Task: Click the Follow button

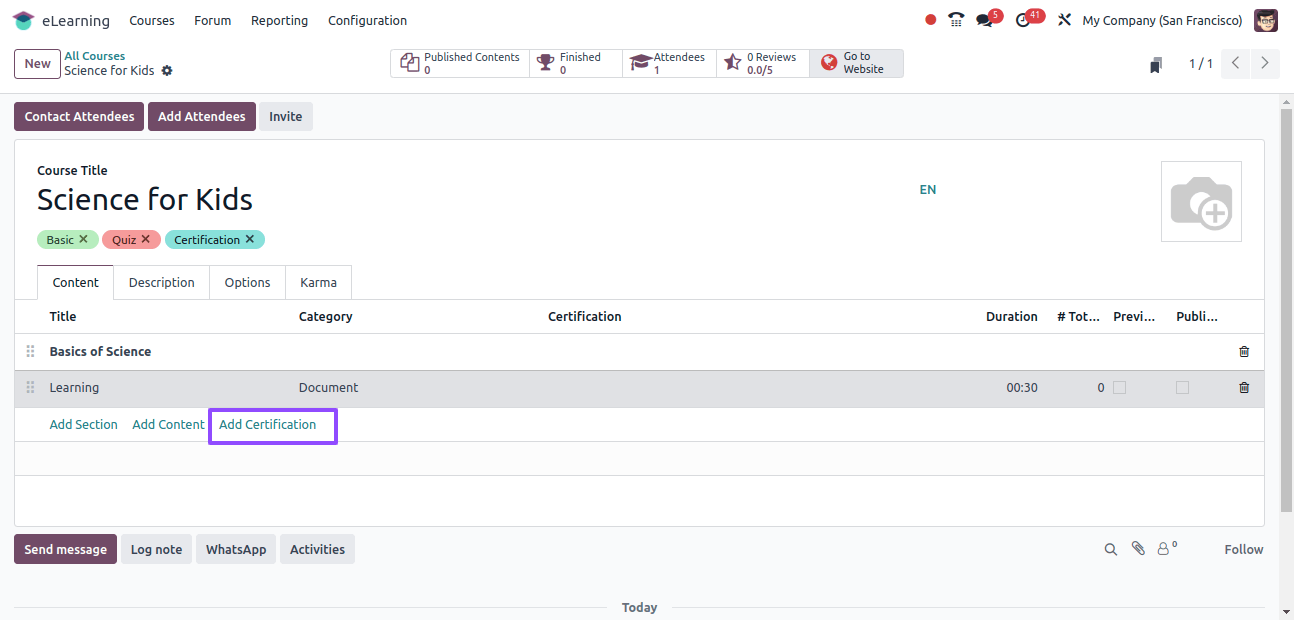Action: [x=1244, y=549]
